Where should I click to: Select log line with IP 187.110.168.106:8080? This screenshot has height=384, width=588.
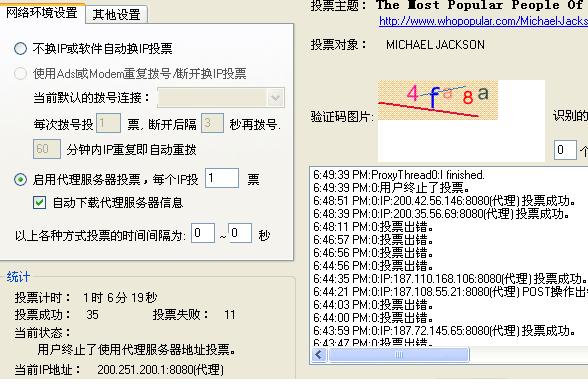(450, 279)
